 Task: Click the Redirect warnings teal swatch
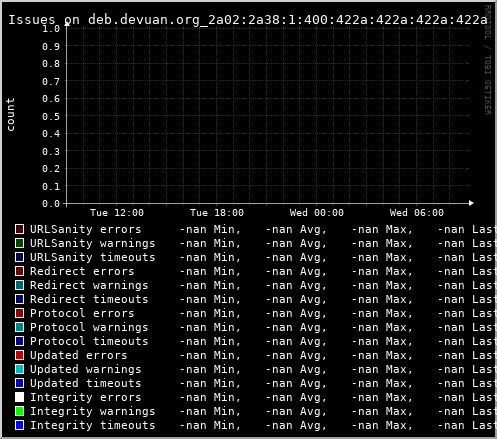click(19, 285)
